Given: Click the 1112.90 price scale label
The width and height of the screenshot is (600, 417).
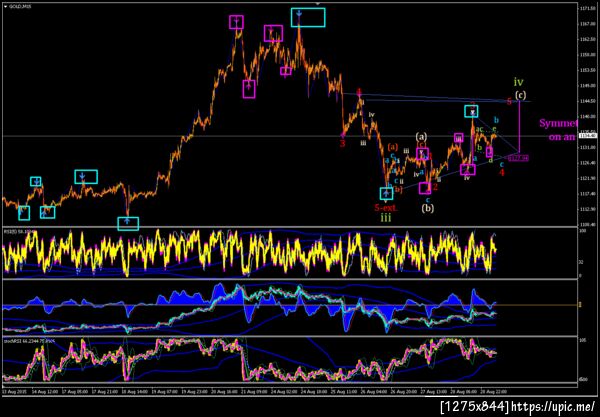Looking at the screenshot, I should point(588,209).
